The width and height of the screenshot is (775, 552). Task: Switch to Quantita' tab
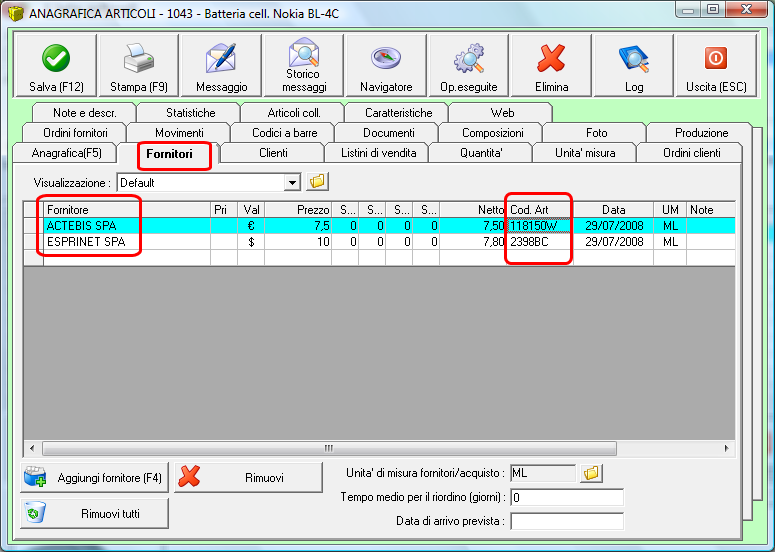click(x=481, y=153)
